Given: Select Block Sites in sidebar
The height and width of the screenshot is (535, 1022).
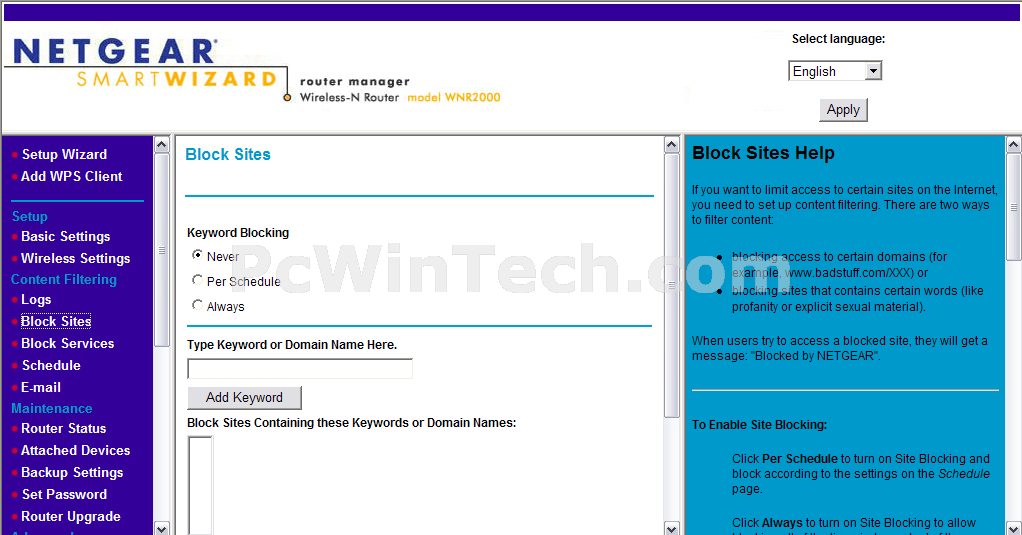Looking at the screenshot, I should pos(56,321).
